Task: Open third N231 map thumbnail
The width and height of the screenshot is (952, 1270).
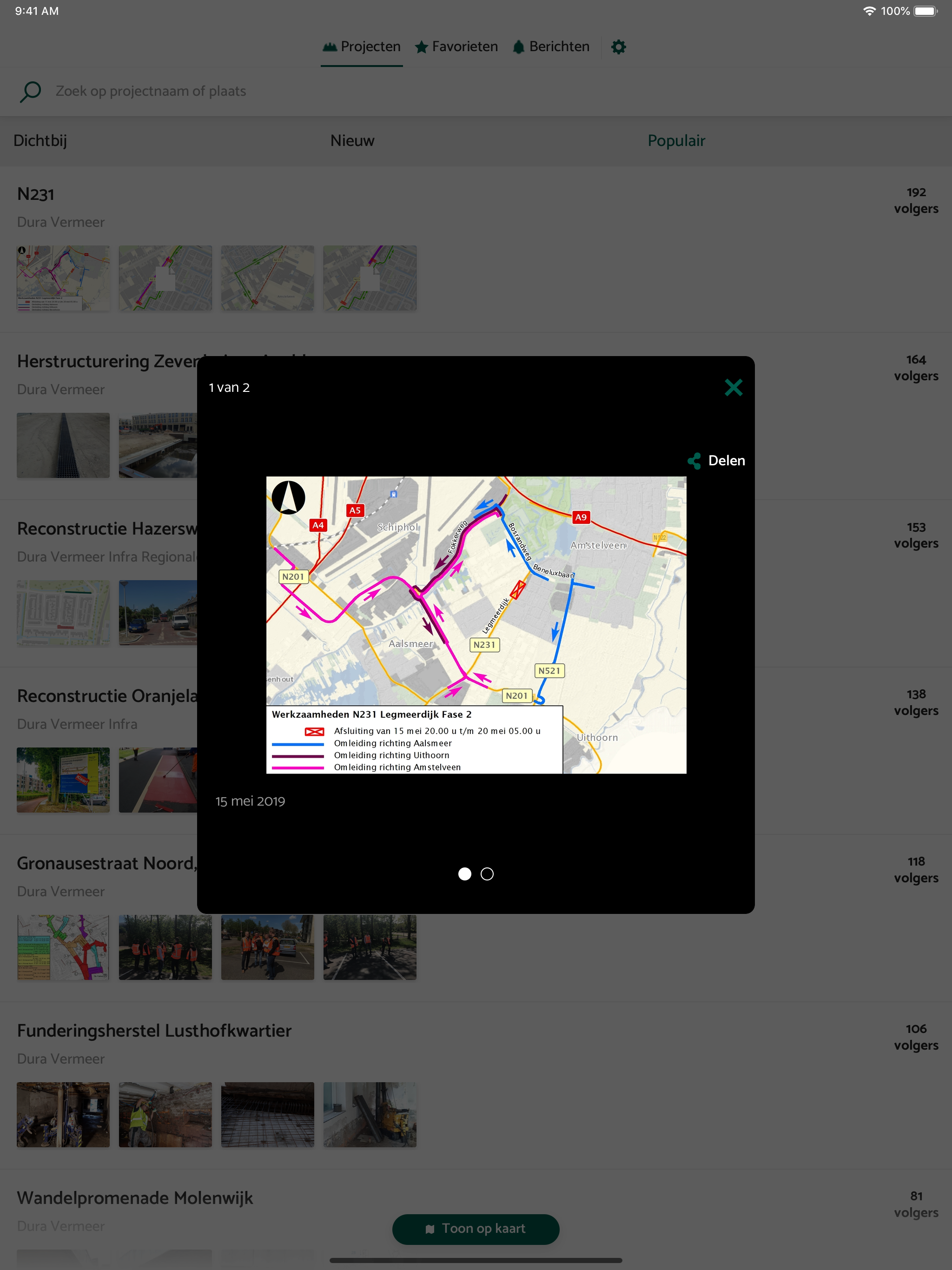Action: [268, 278]
